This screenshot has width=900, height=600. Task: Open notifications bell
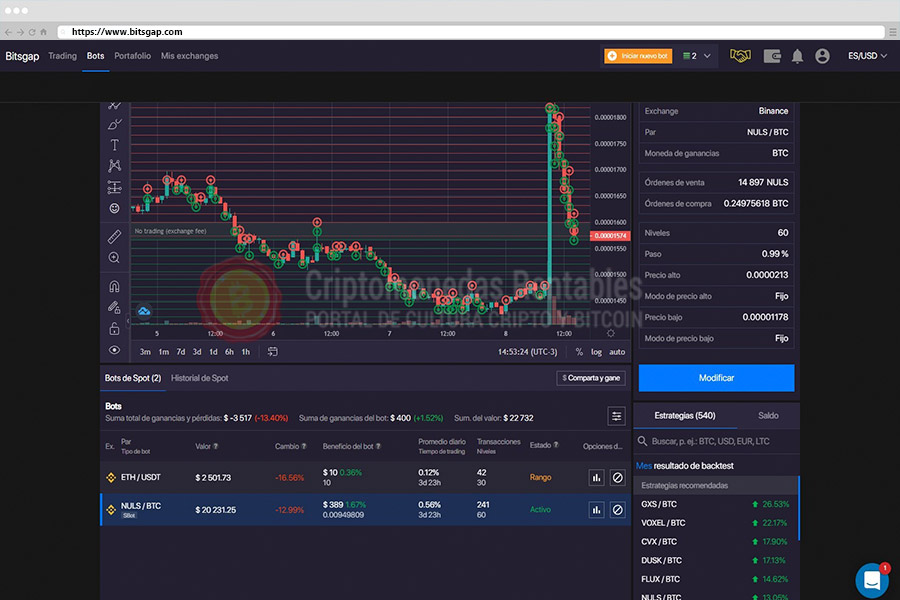point(797,56)
